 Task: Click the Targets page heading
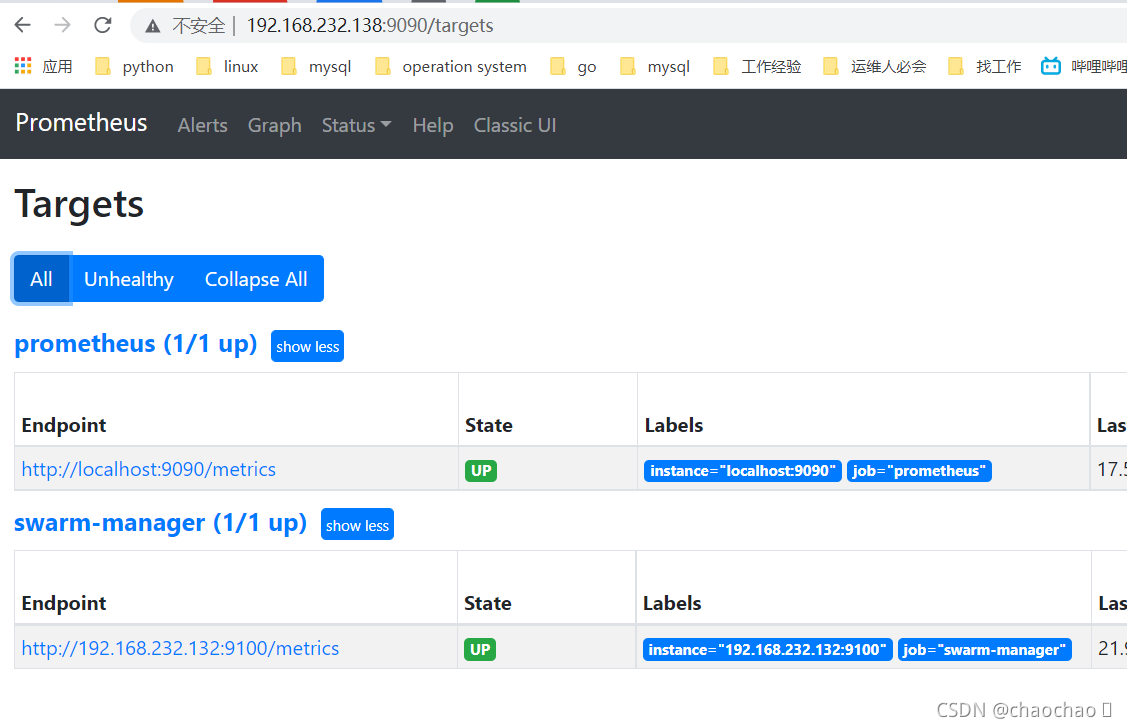[79, 204]
